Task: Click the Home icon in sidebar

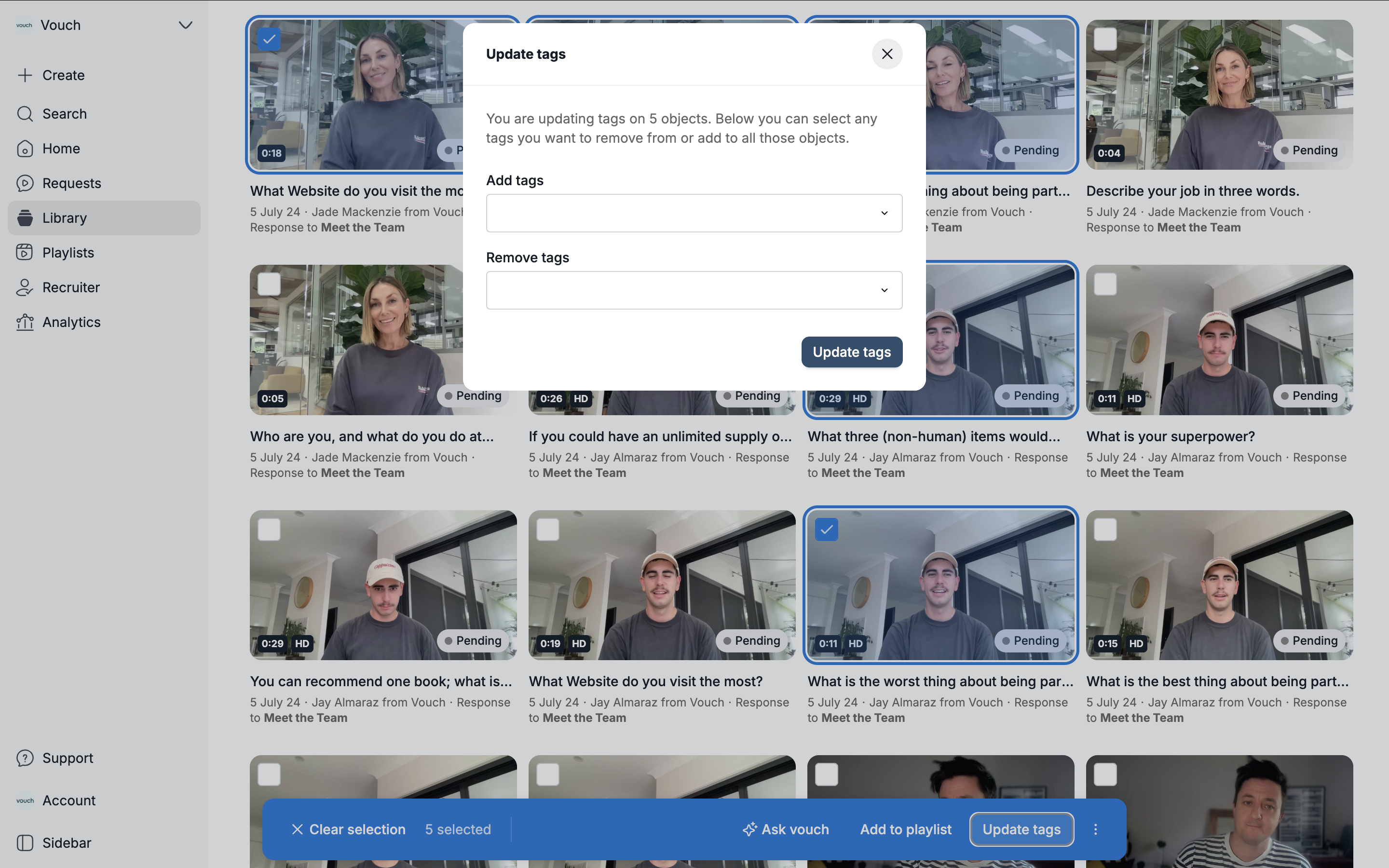Action: [x=25, y=149]
